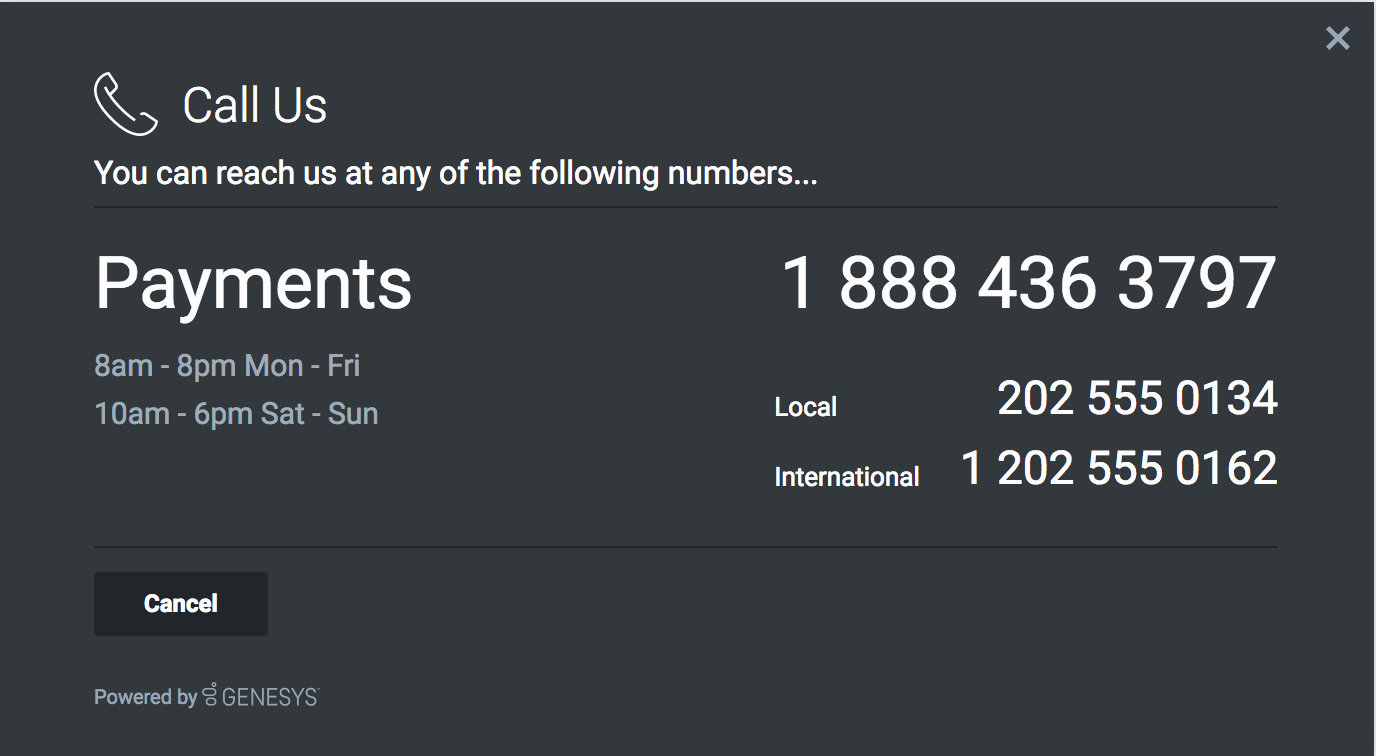Click the Local label
Viewport: 1376px width, 756px height.
pyautogui.click(x=806, y=407)
